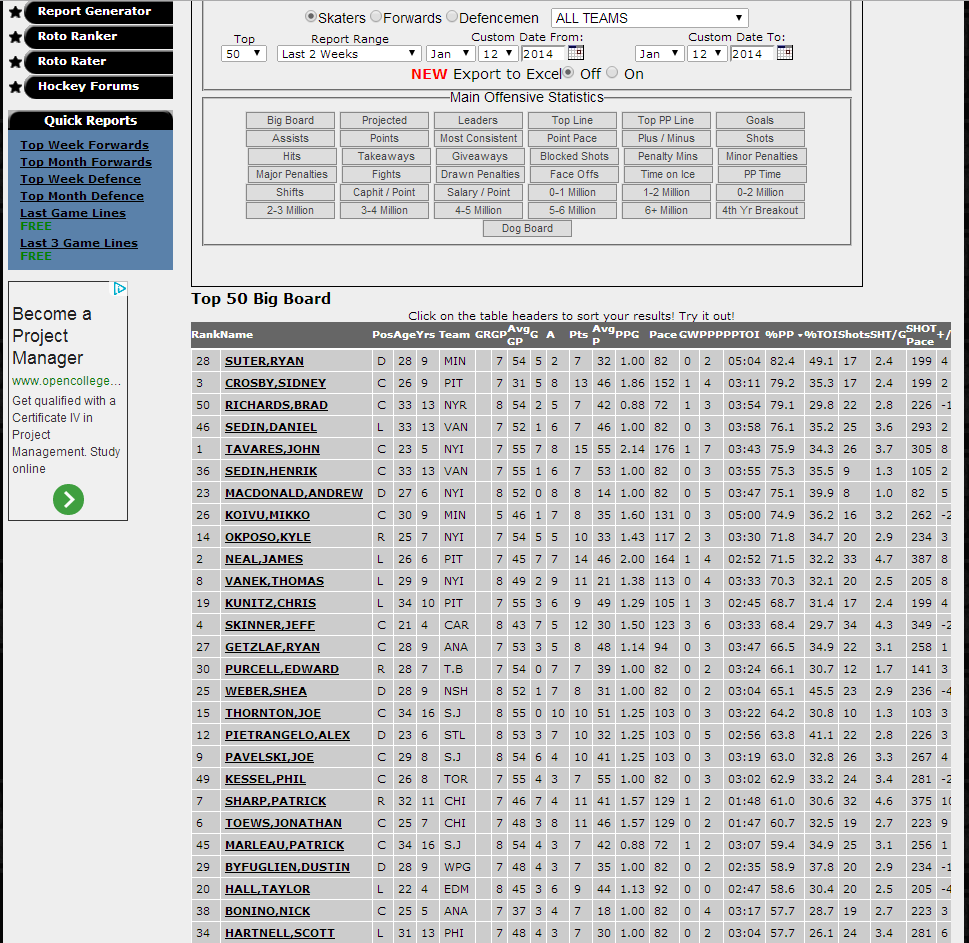
Task: Click the Top PP Line button
Action: tap(666, 120)
